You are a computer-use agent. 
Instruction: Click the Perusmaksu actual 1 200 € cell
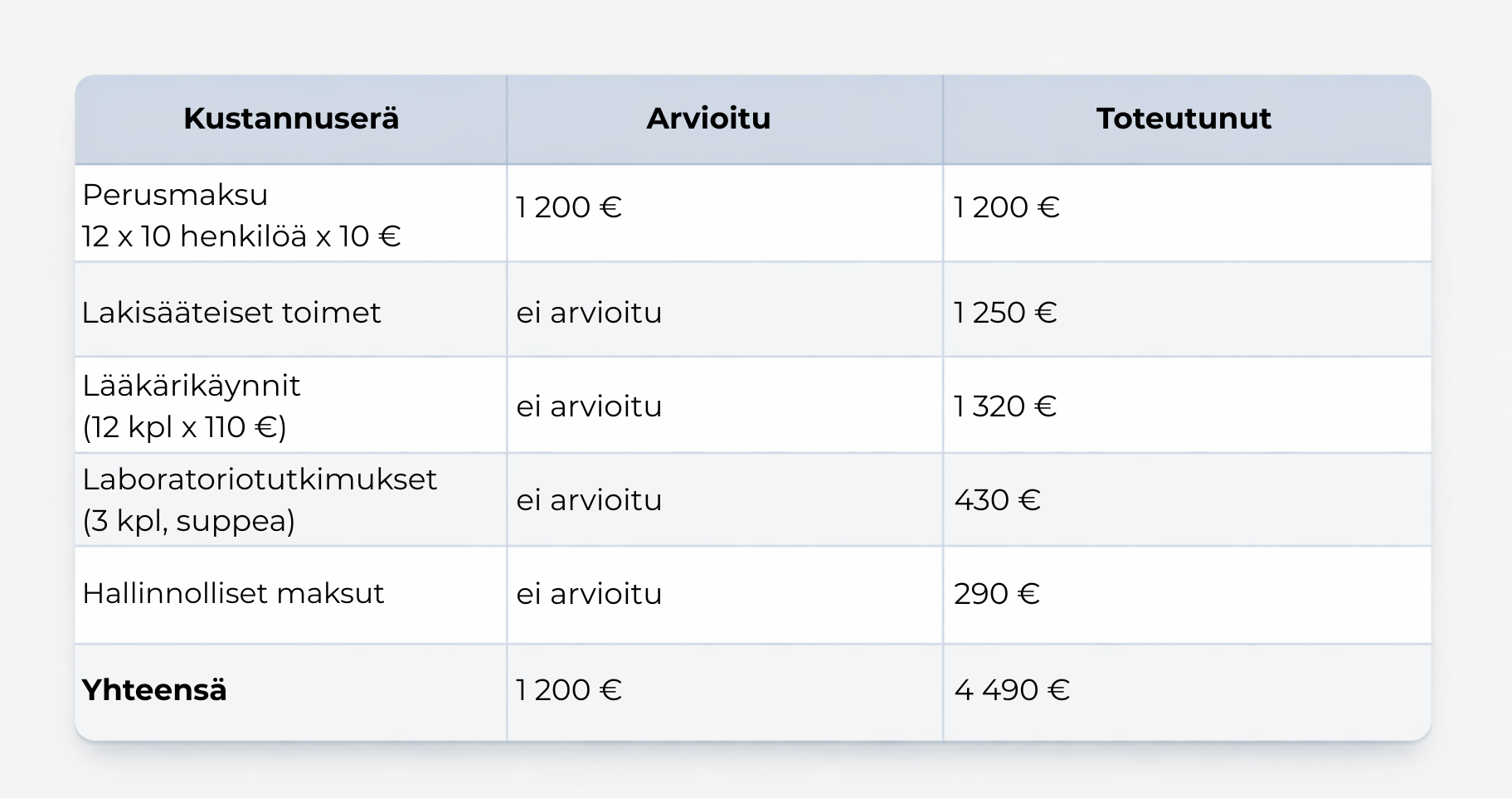[1007, 207]
